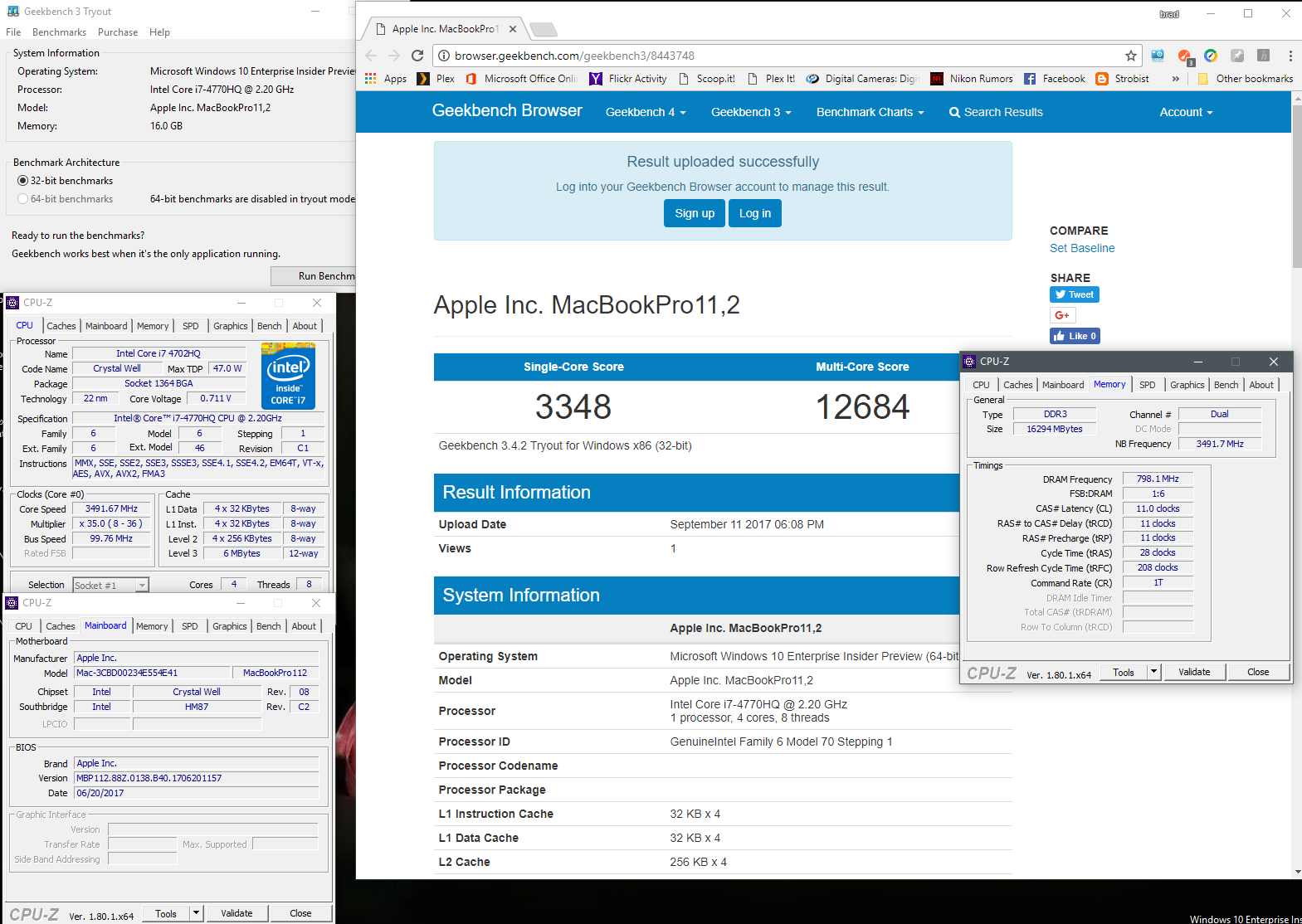Click the Set Baseline link
The image size is (1302, 924).
[x=1082, y=248]
